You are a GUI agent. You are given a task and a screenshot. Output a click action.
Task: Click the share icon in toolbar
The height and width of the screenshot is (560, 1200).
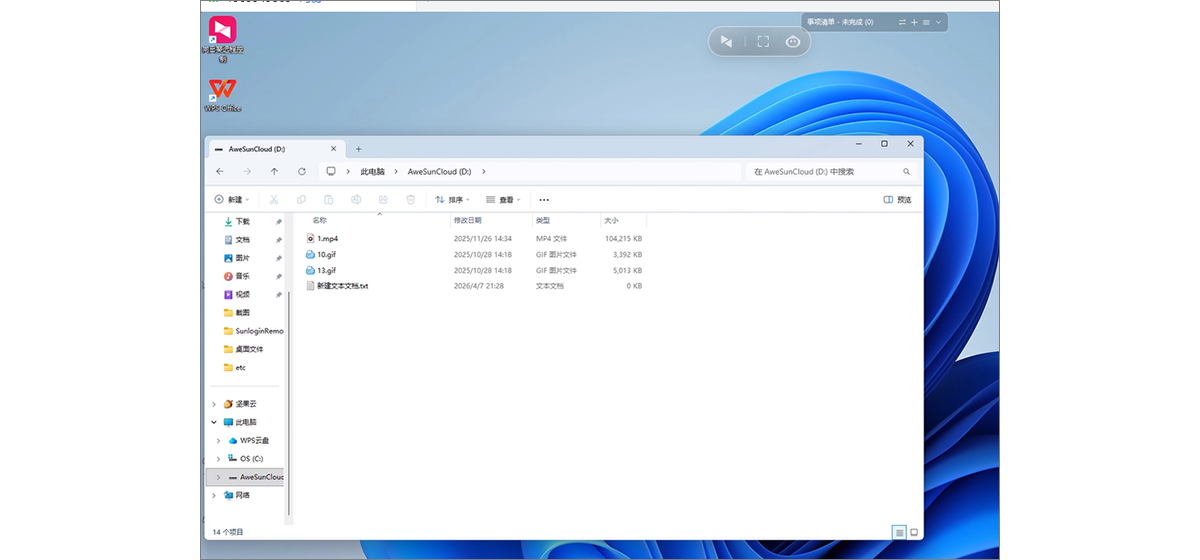(383, 200)
